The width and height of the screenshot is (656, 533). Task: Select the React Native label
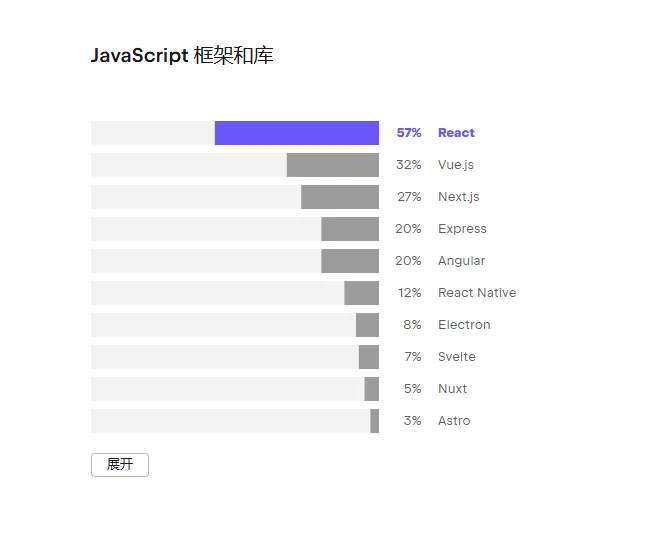click(x=477, y=293)
